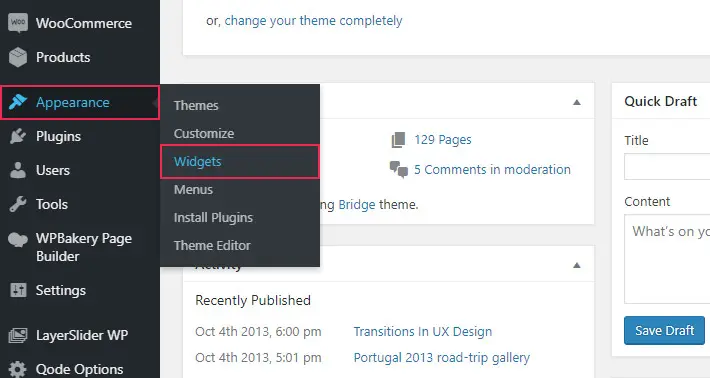The height and width of the screenshot is (378, 710).
Task: Click the Save Draft button
Action: click(x=664, y=330)
